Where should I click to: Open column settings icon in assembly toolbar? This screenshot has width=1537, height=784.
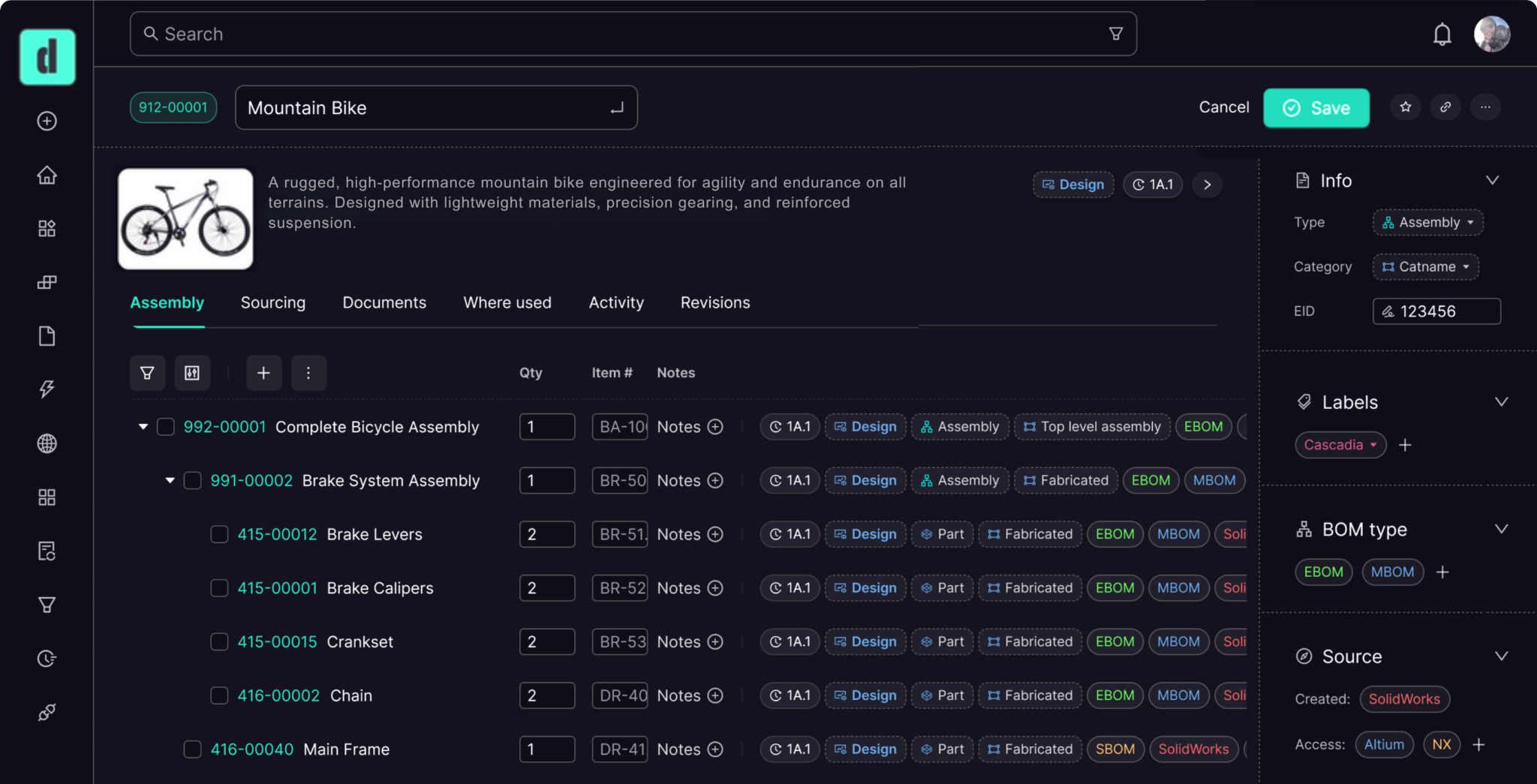192,373
